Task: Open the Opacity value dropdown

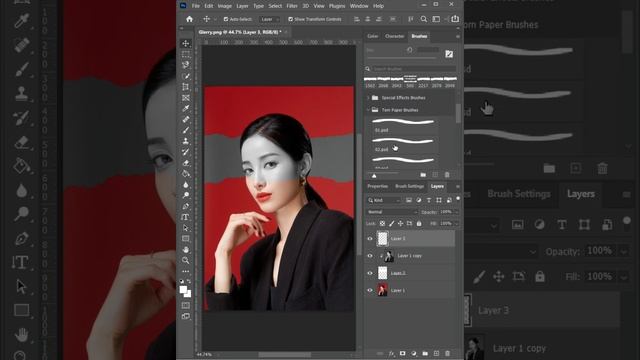Action: (456, 212)
